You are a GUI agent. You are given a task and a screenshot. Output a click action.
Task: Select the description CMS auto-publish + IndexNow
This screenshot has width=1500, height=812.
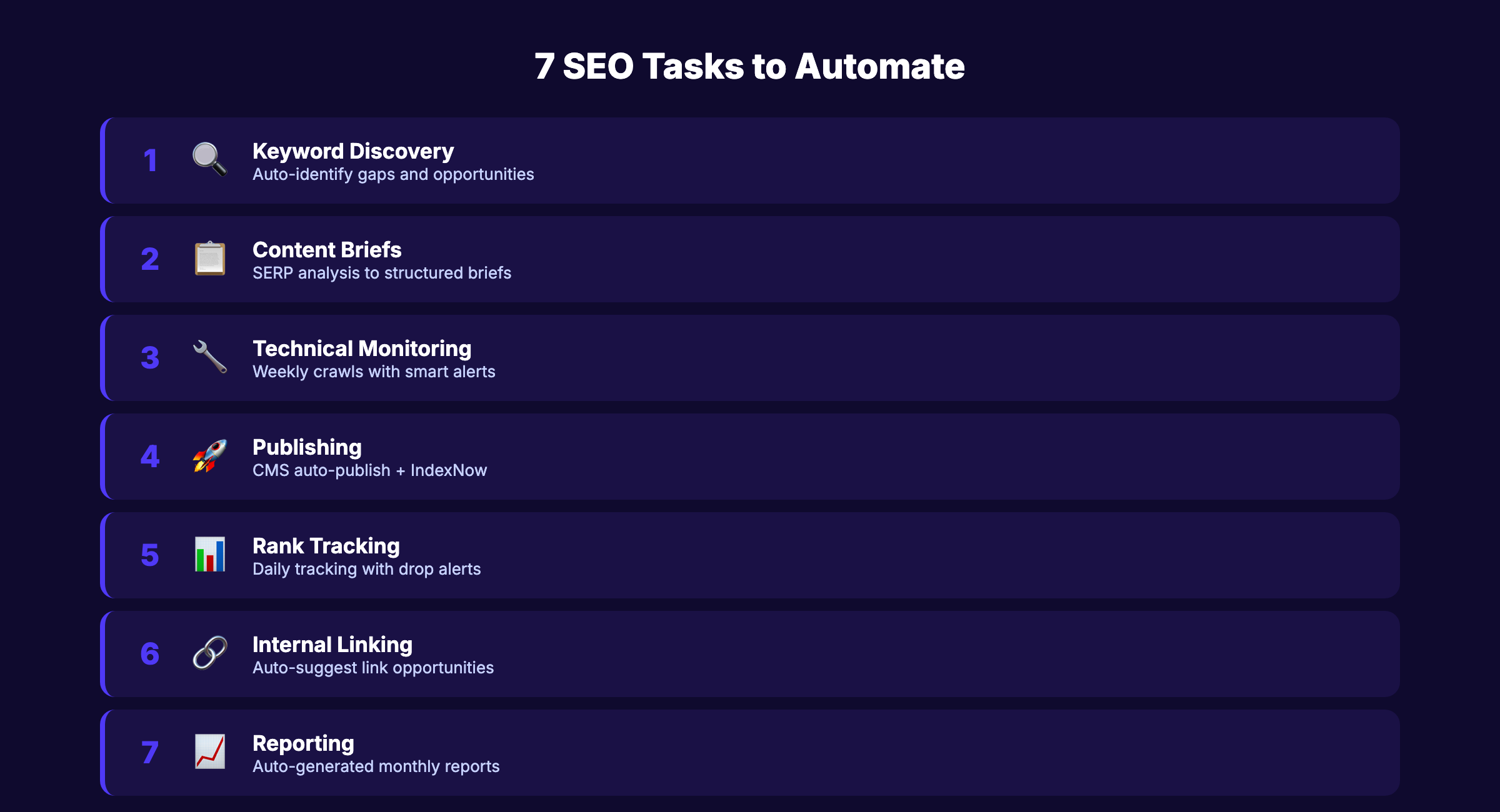pos(369,470)
